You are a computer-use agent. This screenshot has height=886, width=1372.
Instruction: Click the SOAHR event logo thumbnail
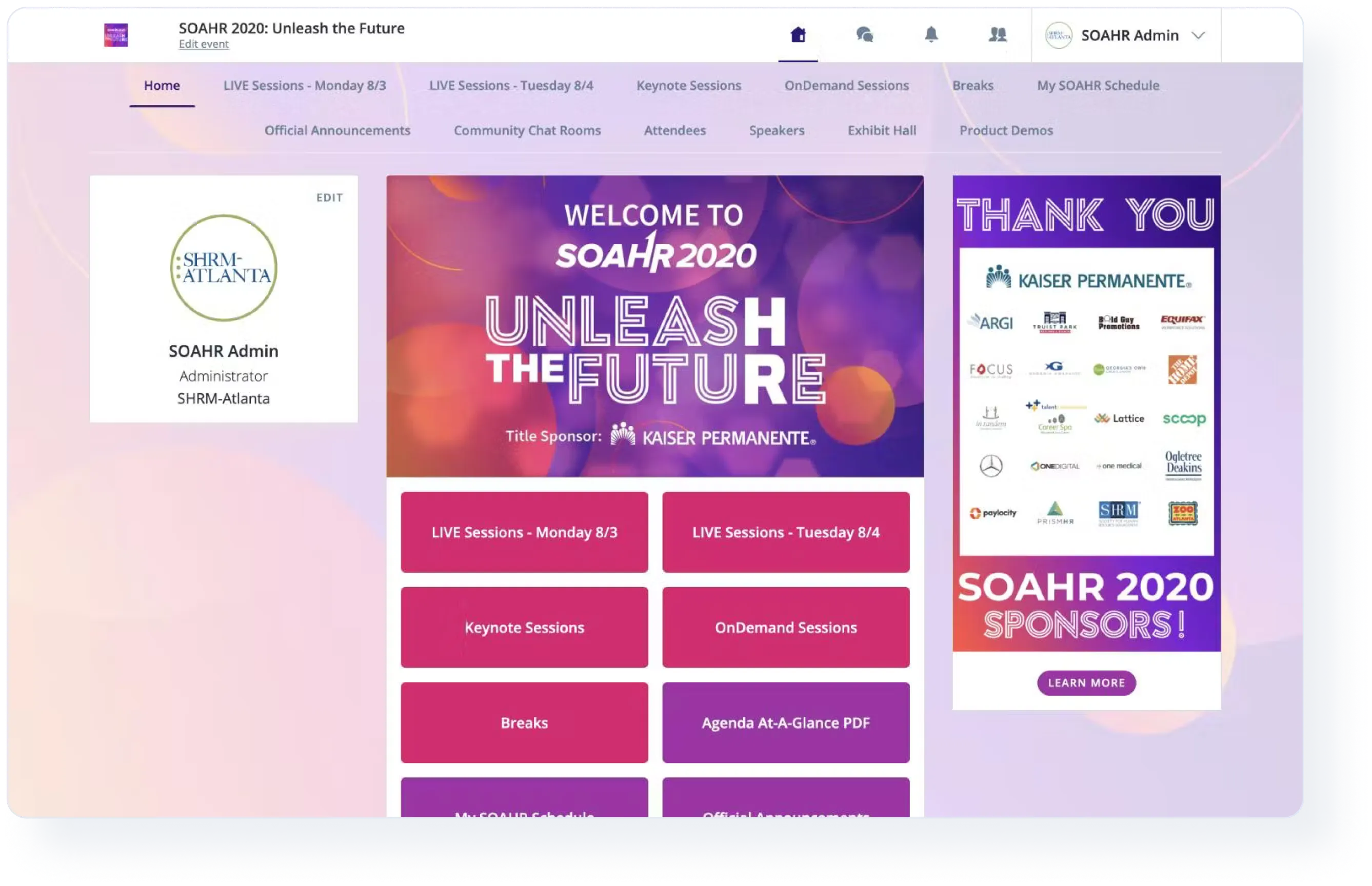116,35
